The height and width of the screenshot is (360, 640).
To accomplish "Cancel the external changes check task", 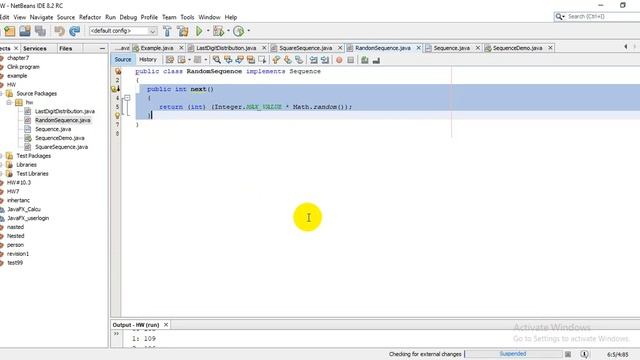I will click(568, 354).
